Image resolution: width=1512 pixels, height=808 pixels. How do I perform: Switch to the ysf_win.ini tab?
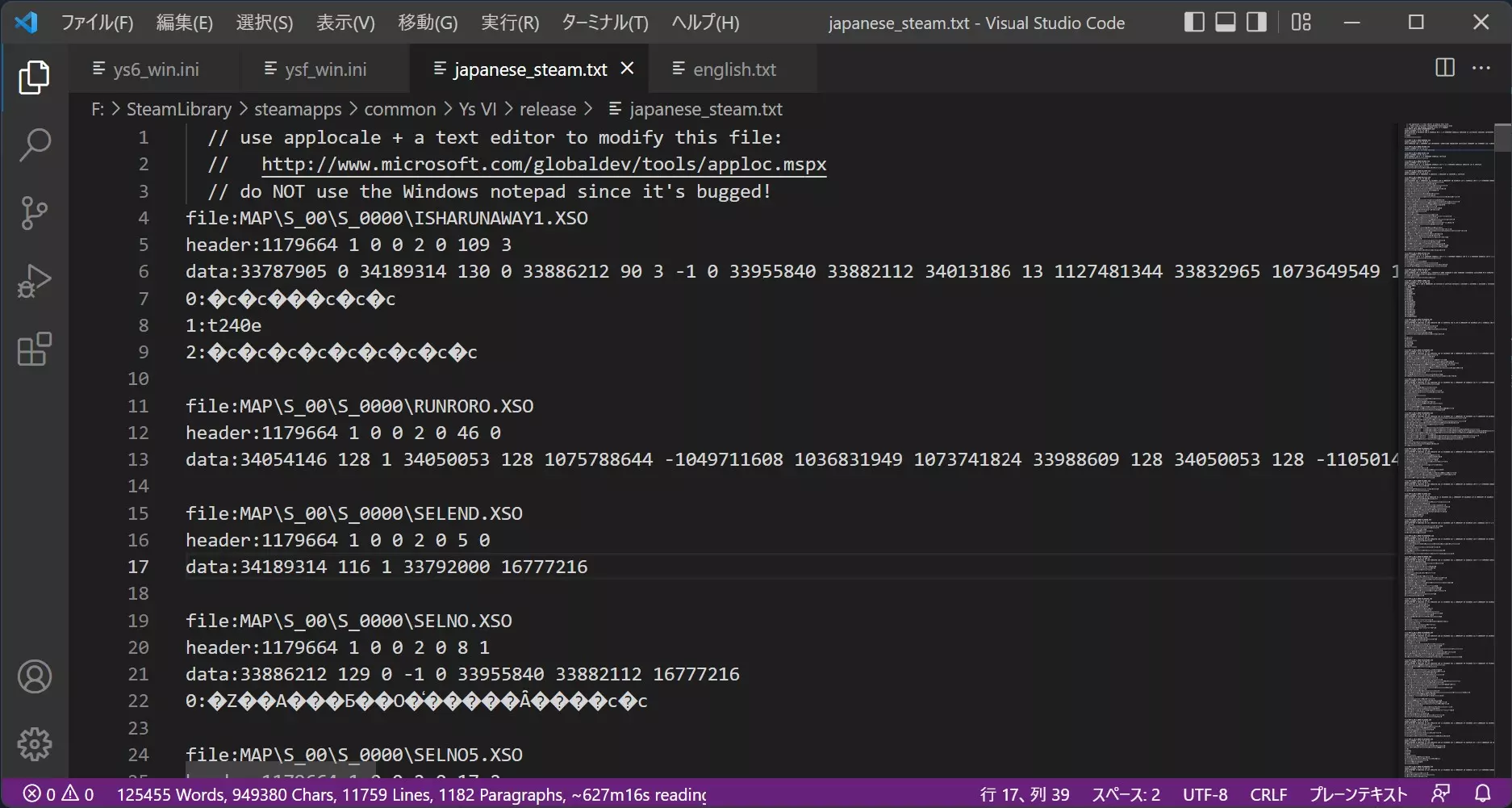[x=325, y=69]
